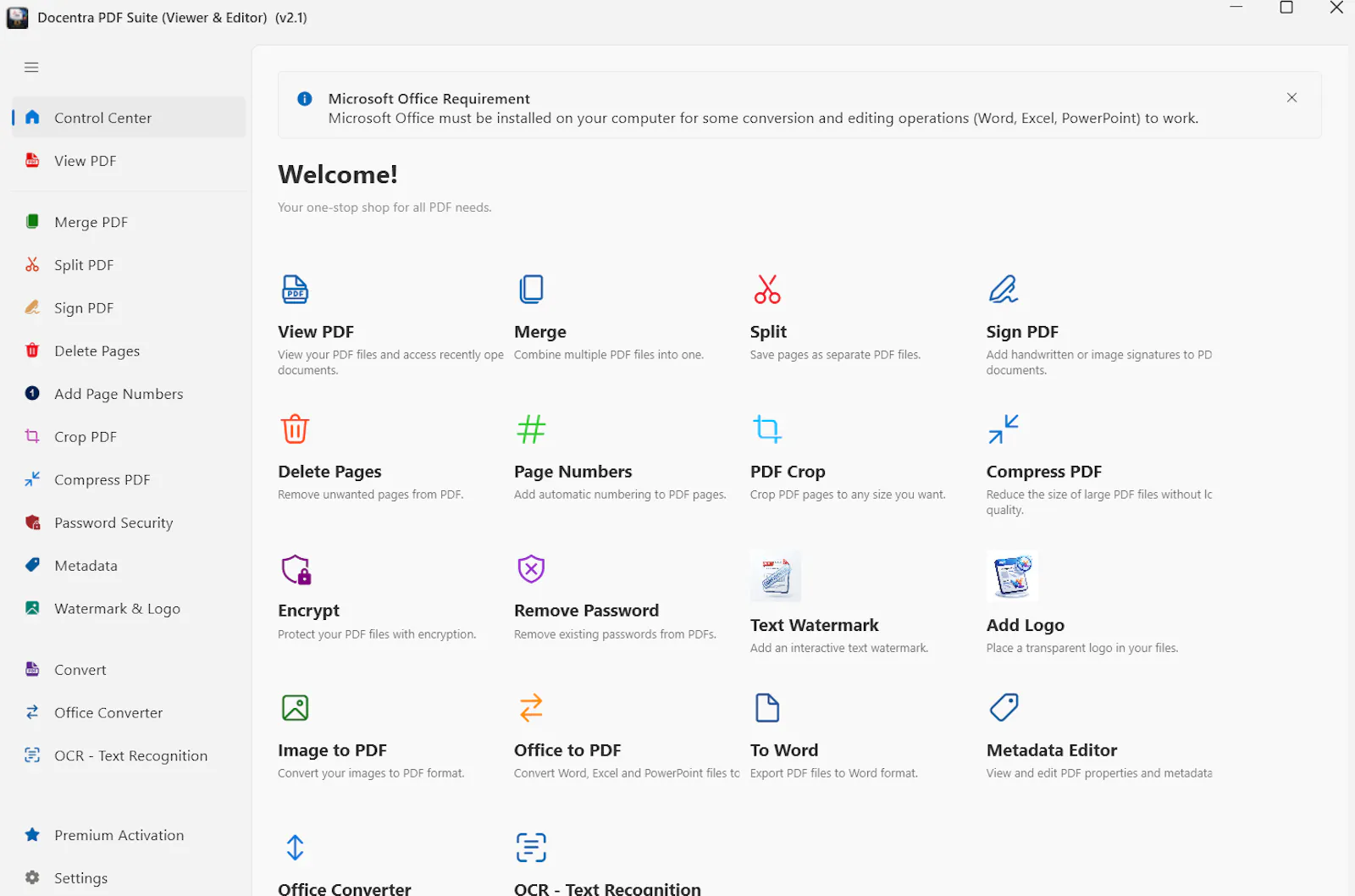Open Premium Activation in sidebar
This screenshot has width=1355, height=896.
tap(129, 835)
